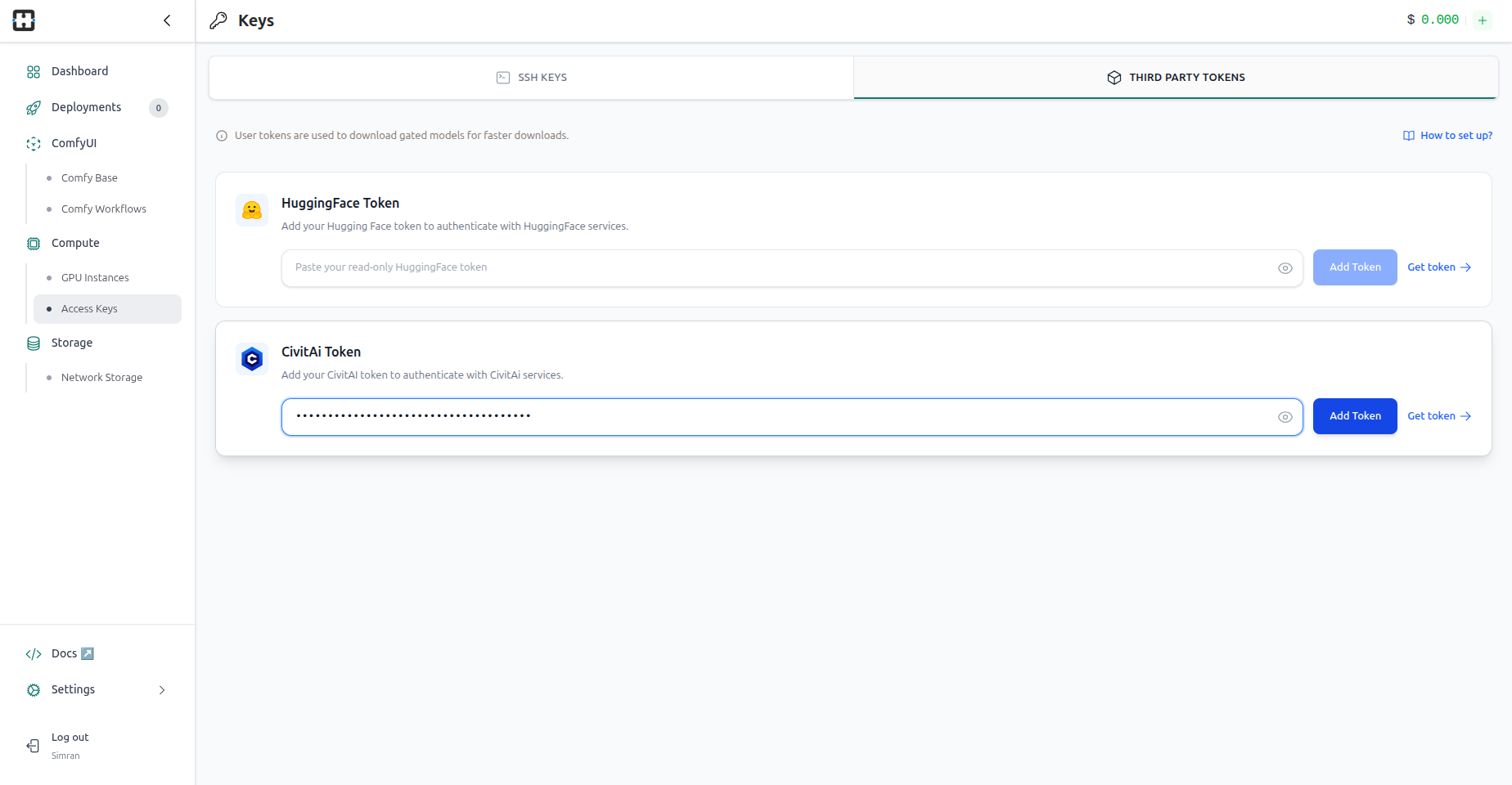Go to Comfy Workflows
The height and width of the screenshot is (785, 1512).
point(104,209)
